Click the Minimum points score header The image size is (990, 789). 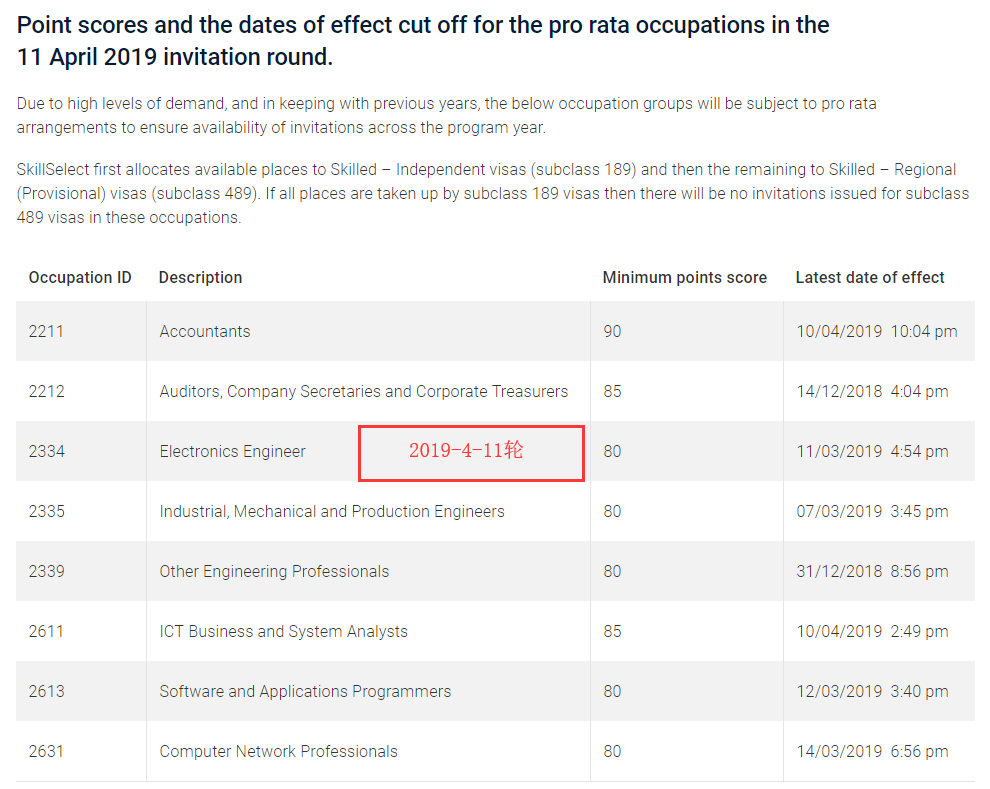684,277
